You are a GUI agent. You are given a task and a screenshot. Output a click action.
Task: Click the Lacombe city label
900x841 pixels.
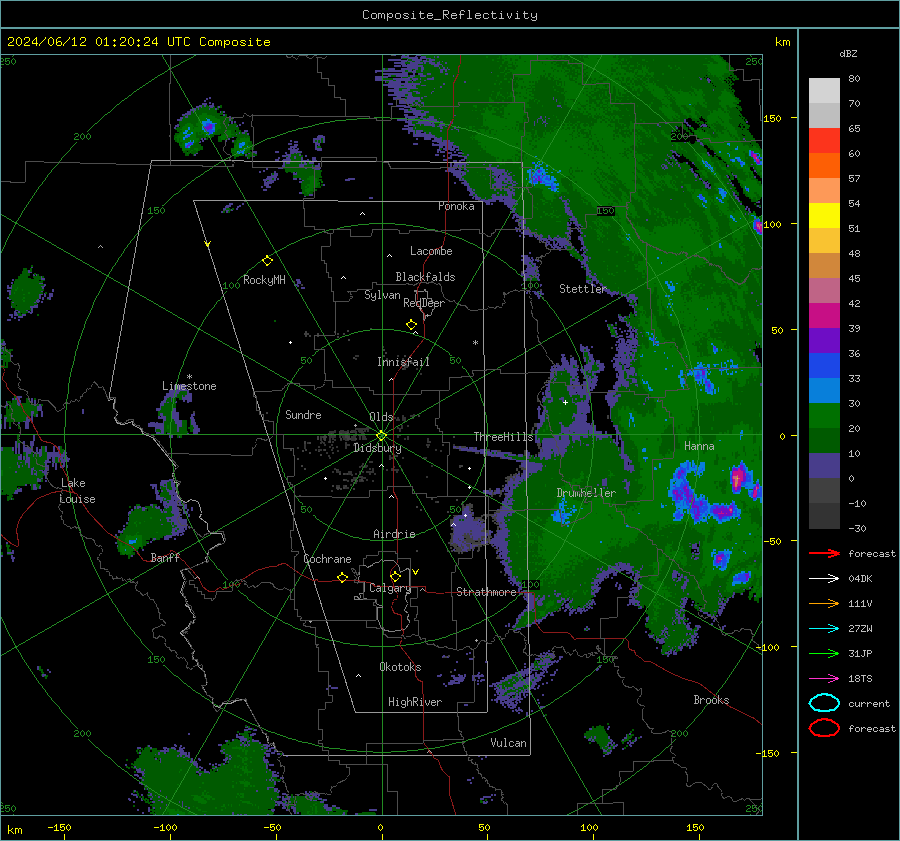431,251
